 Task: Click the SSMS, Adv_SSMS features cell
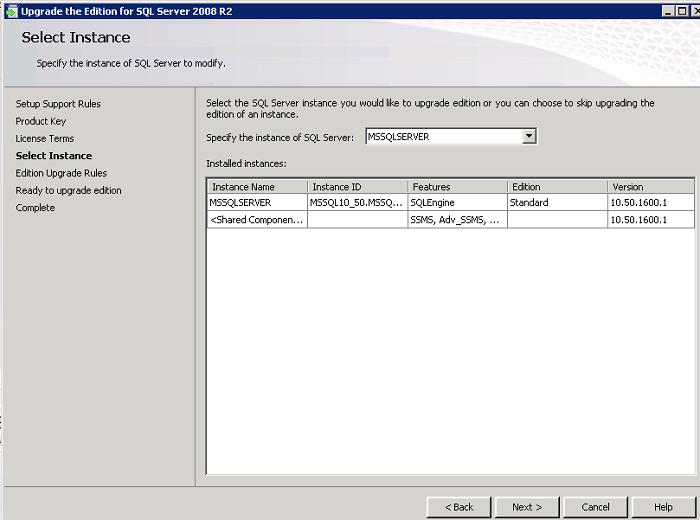tap(458, 220)
